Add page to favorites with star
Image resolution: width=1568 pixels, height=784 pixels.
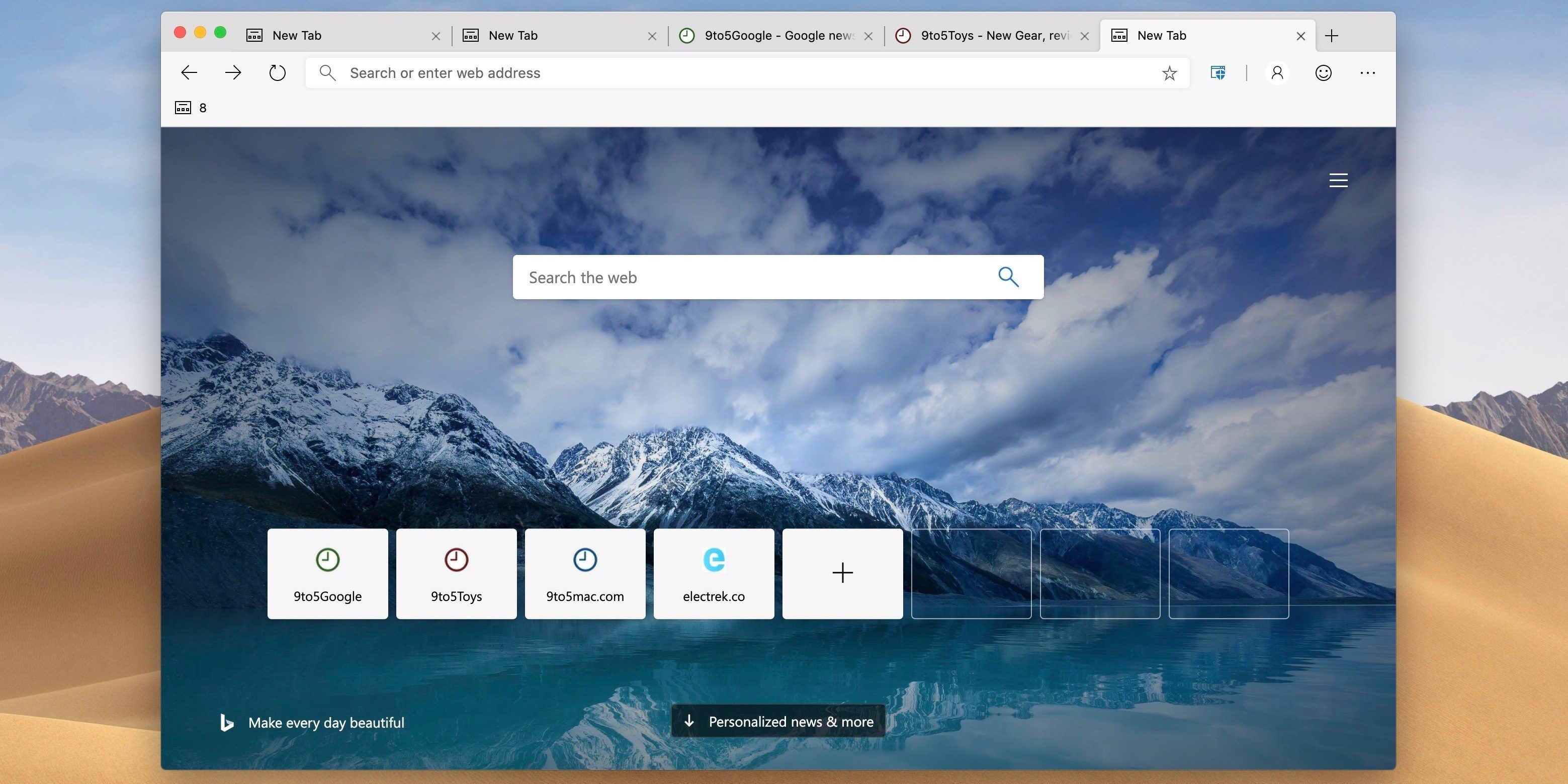point(1169,73)
